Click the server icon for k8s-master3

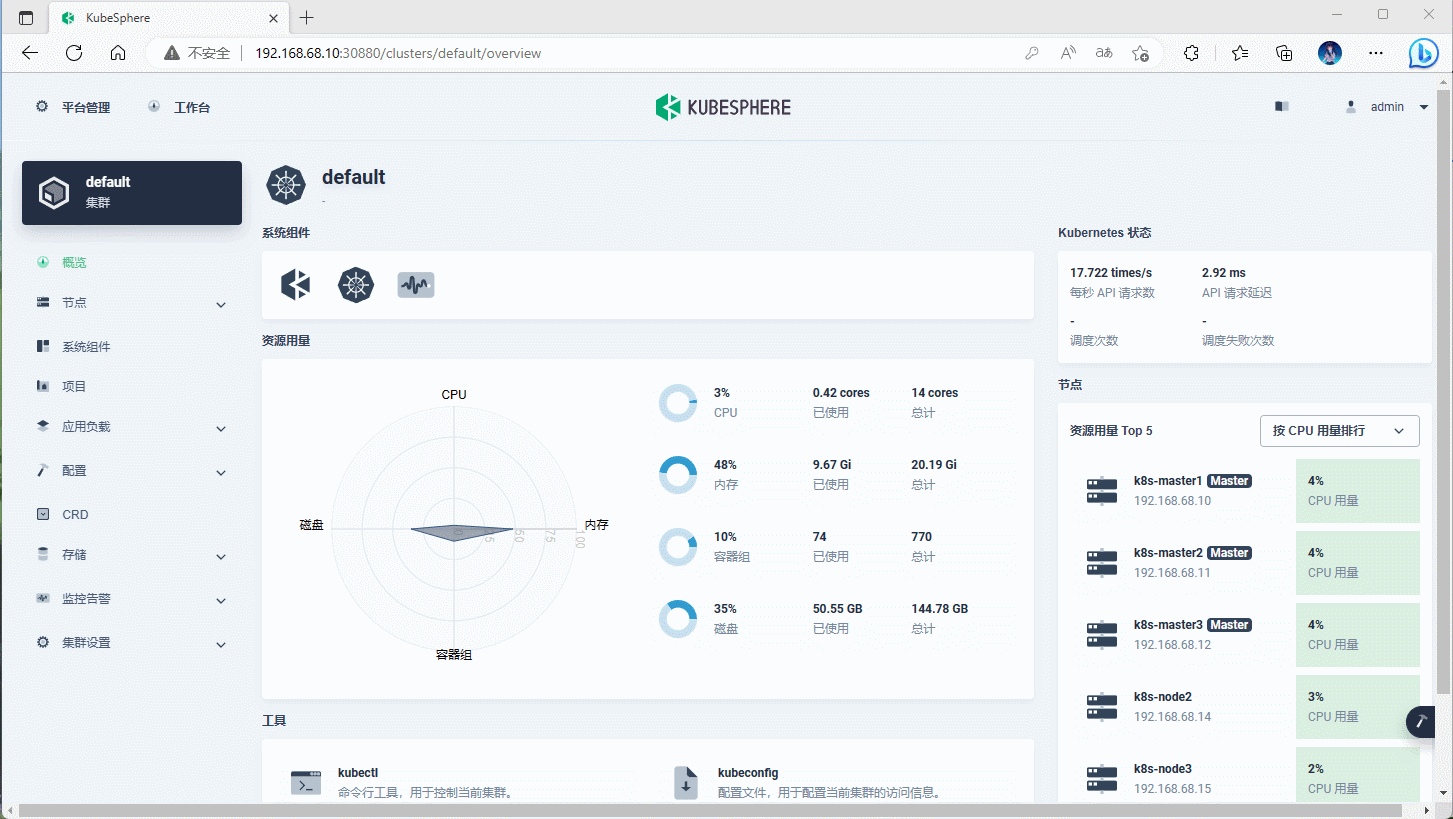(1102, 635)
